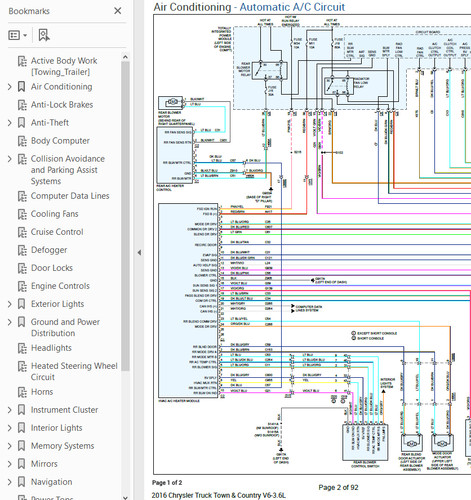Click the Body Computer bookmark icon
The image size is (471, 500).
[22, 141]
